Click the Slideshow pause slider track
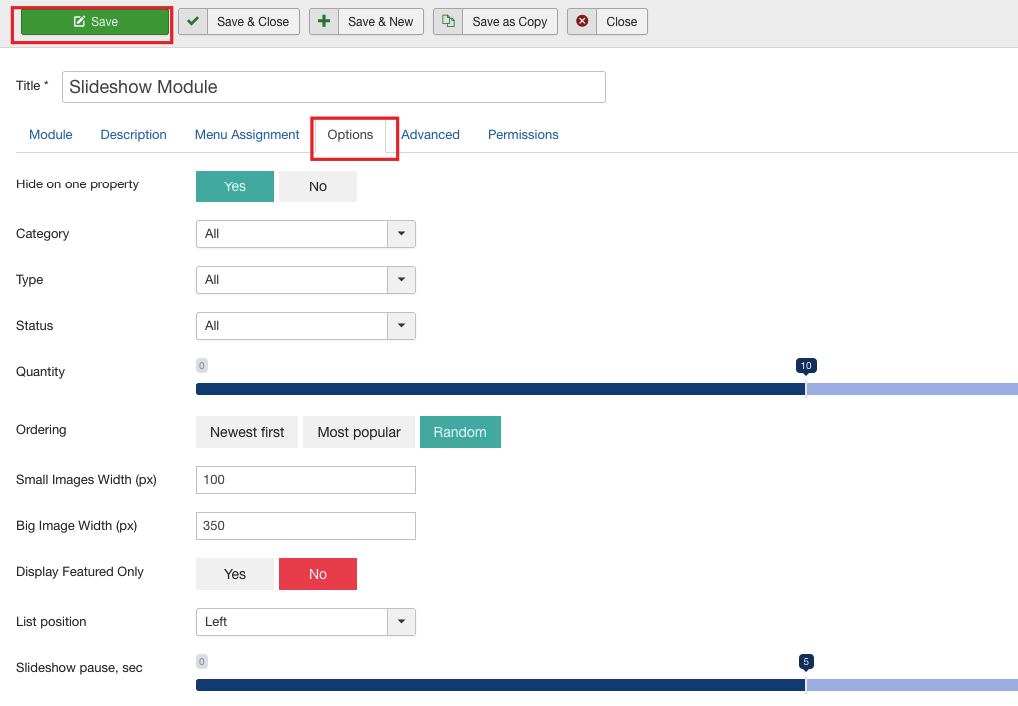This screenshot has height=706, width=1018. 500,685
